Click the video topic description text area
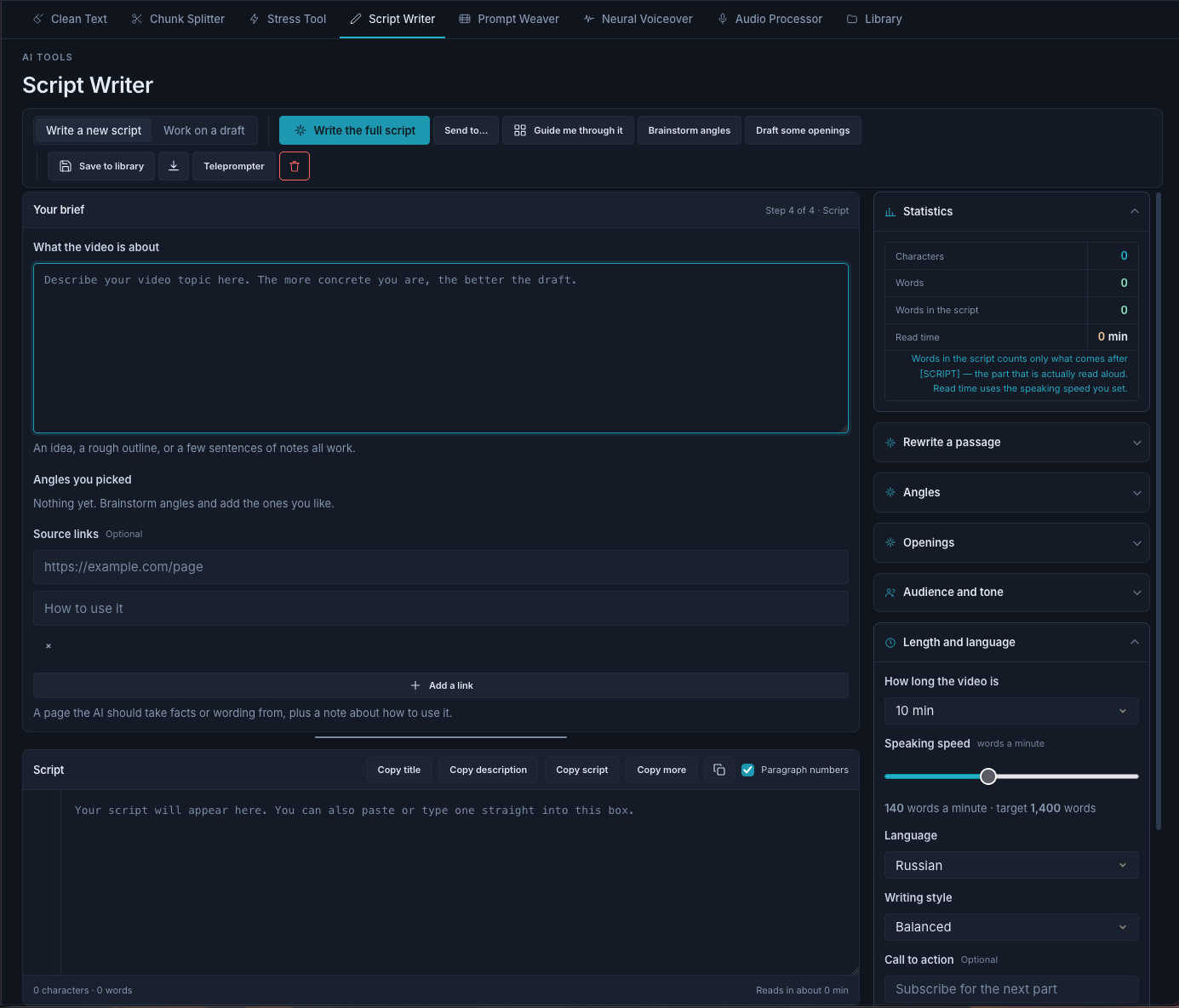Screen dimensions: 1179x1008 tap(441, 348)
